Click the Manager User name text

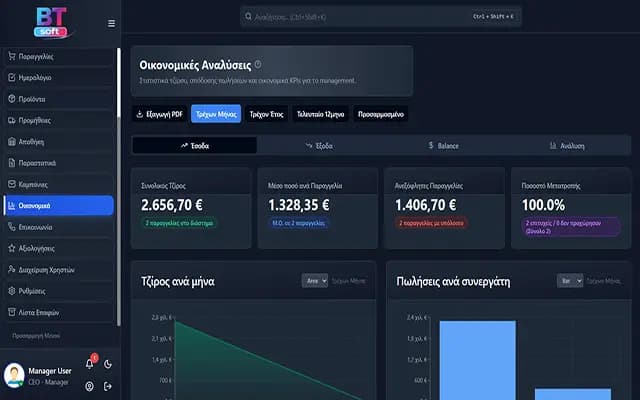point(50,371)
